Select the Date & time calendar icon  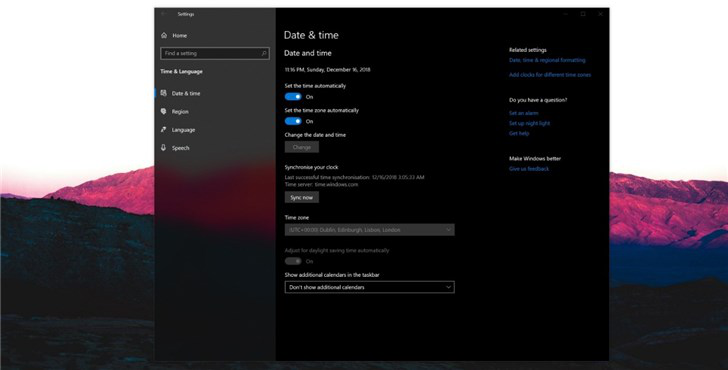coord(163,93)
